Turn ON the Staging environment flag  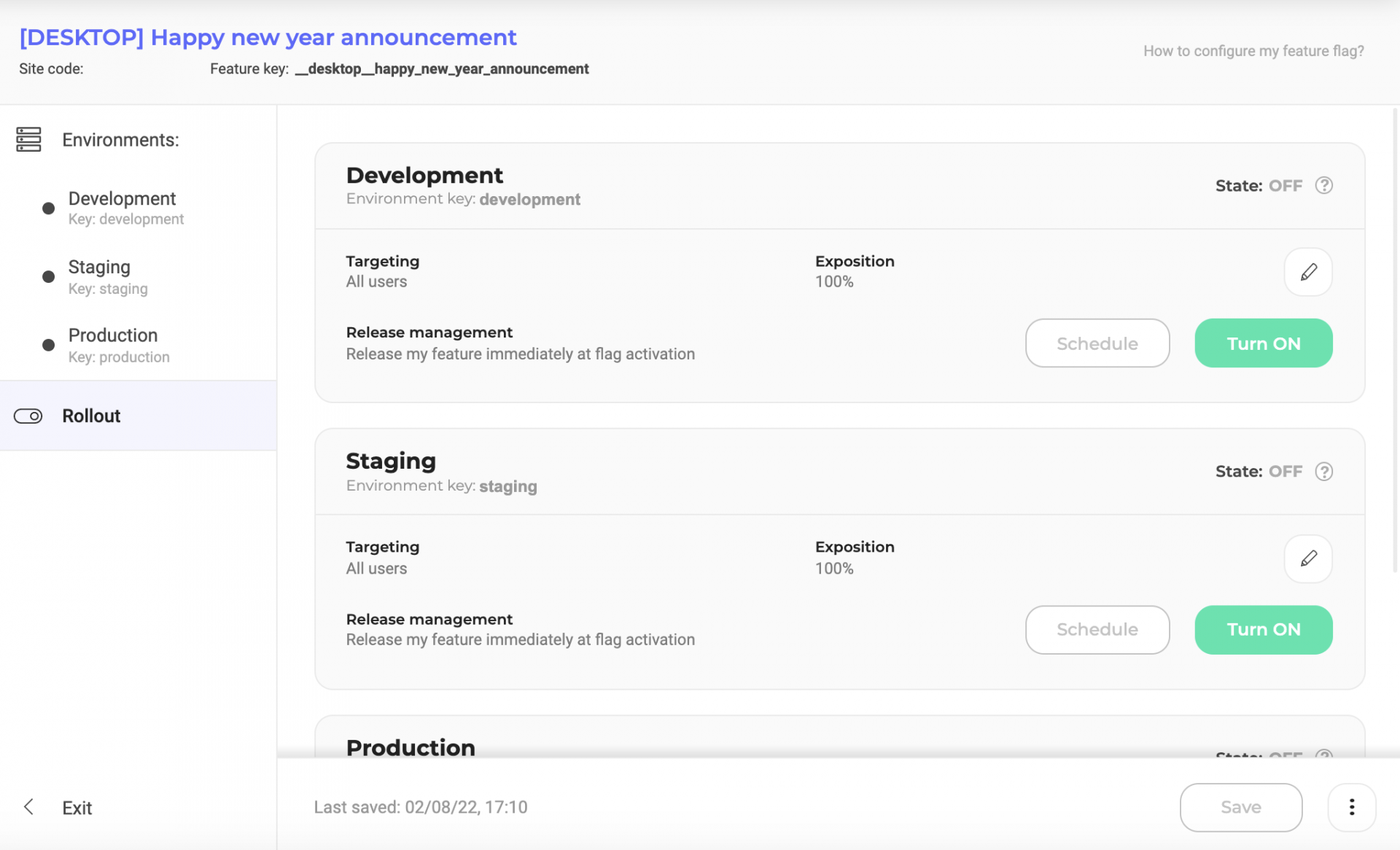point(1264,629)
